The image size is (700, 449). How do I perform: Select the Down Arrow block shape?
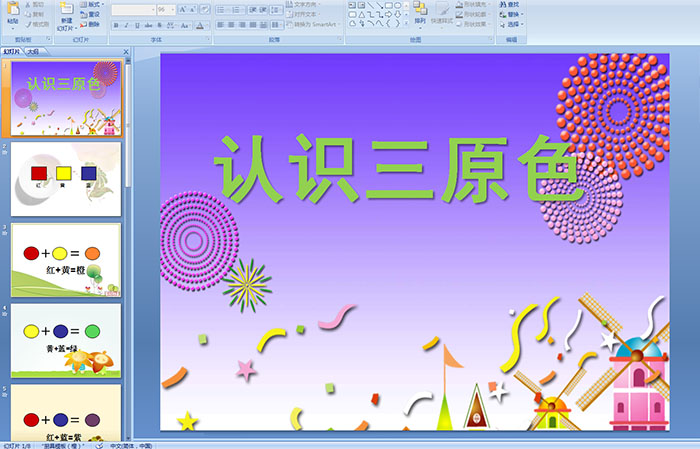(x=398, y=14)
